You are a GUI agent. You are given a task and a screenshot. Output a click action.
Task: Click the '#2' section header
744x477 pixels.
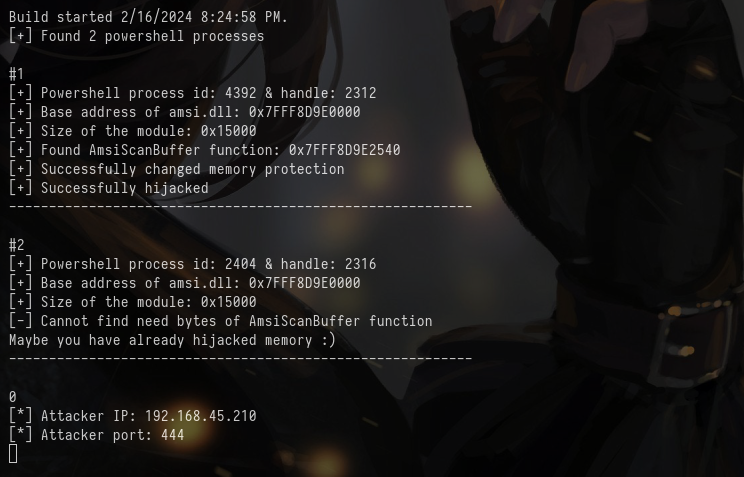click(16, 245)
